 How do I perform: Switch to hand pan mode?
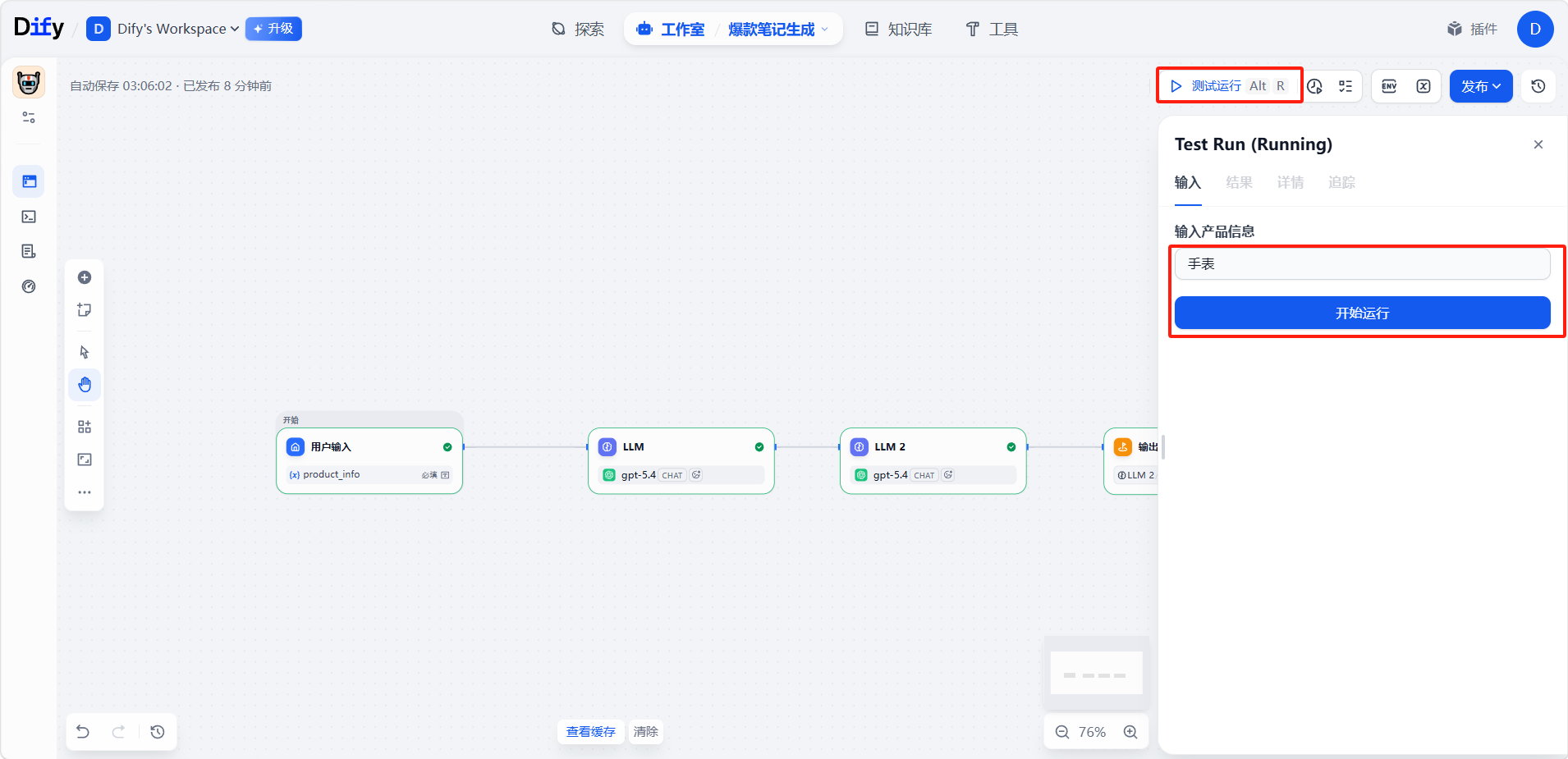[85, 385]
